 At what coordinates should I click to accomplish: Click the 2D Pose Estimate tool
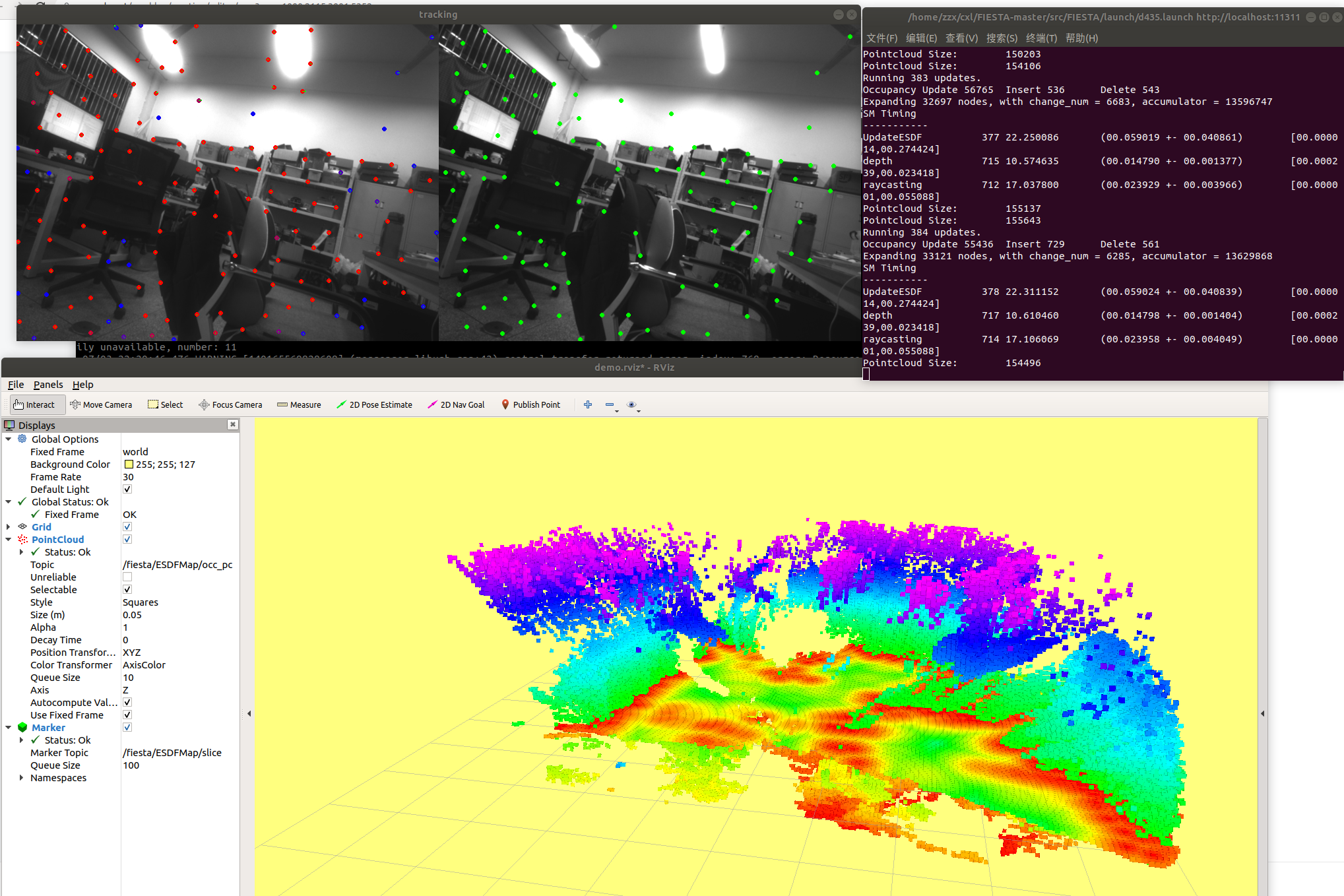click(x=374, y=404)
